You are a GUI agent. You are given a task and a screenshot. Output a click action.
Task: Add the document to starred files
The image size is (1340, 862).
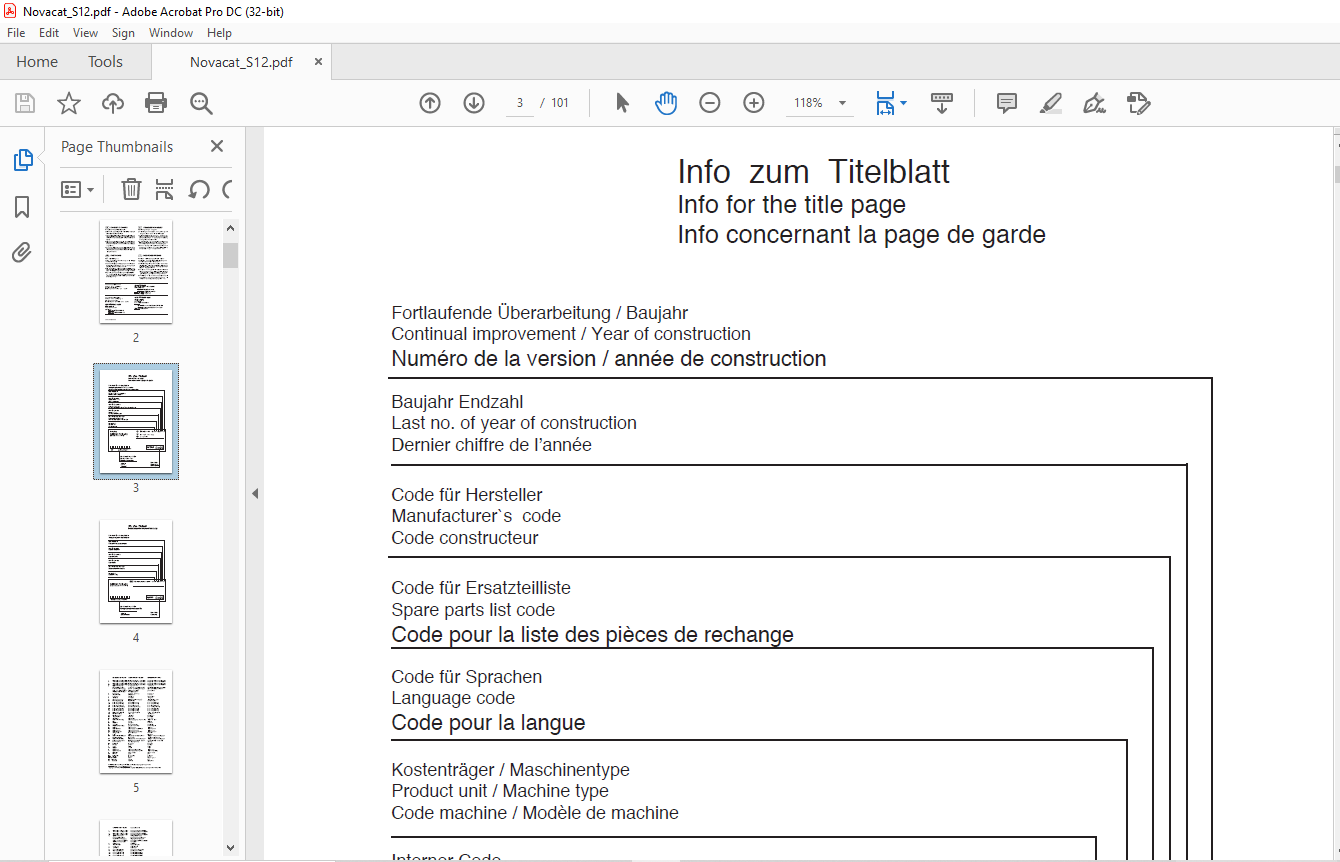[x=68, y=103]
